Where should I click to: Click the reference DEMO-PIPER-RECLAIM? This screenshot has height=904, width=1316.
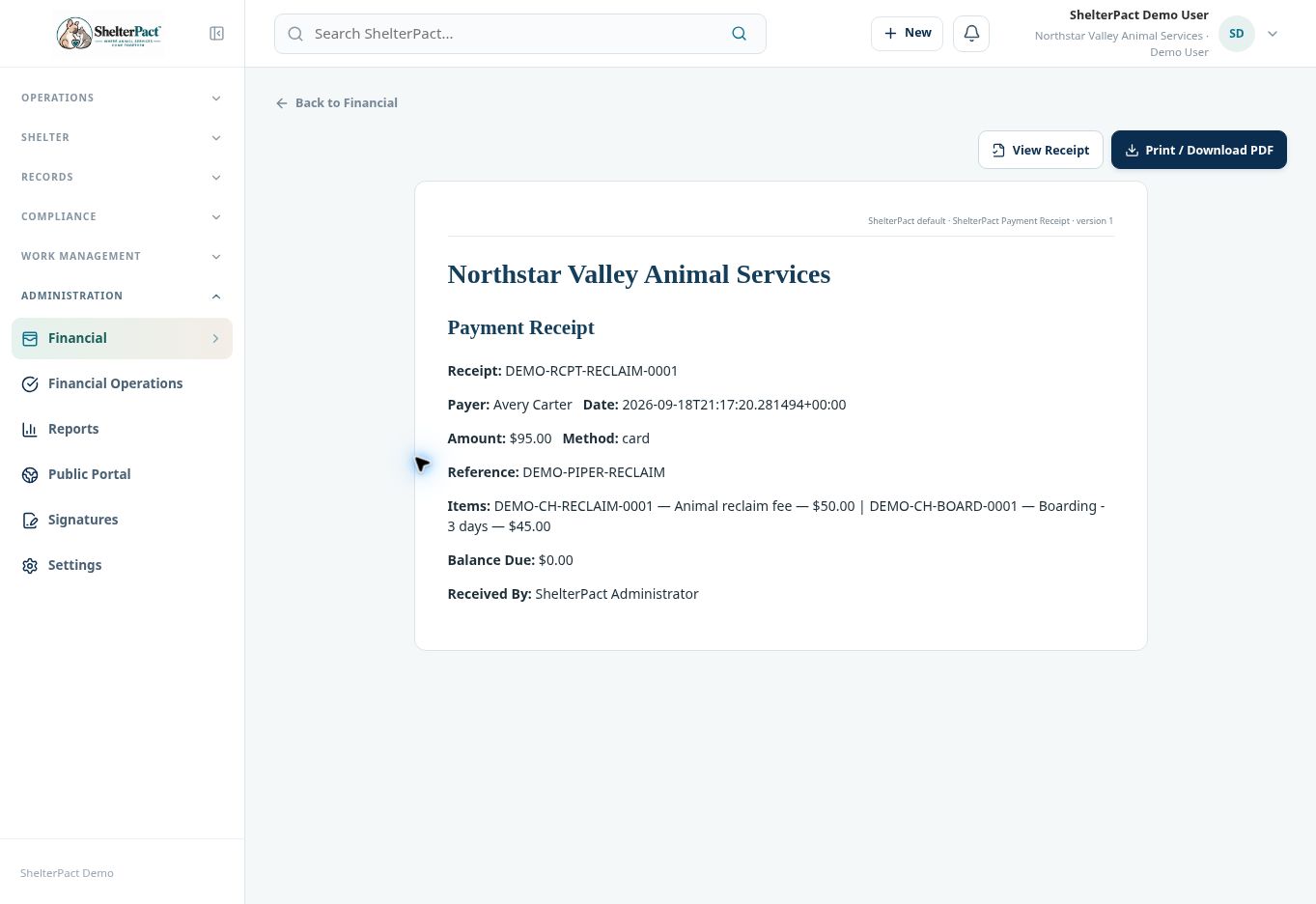coord(594,472)
